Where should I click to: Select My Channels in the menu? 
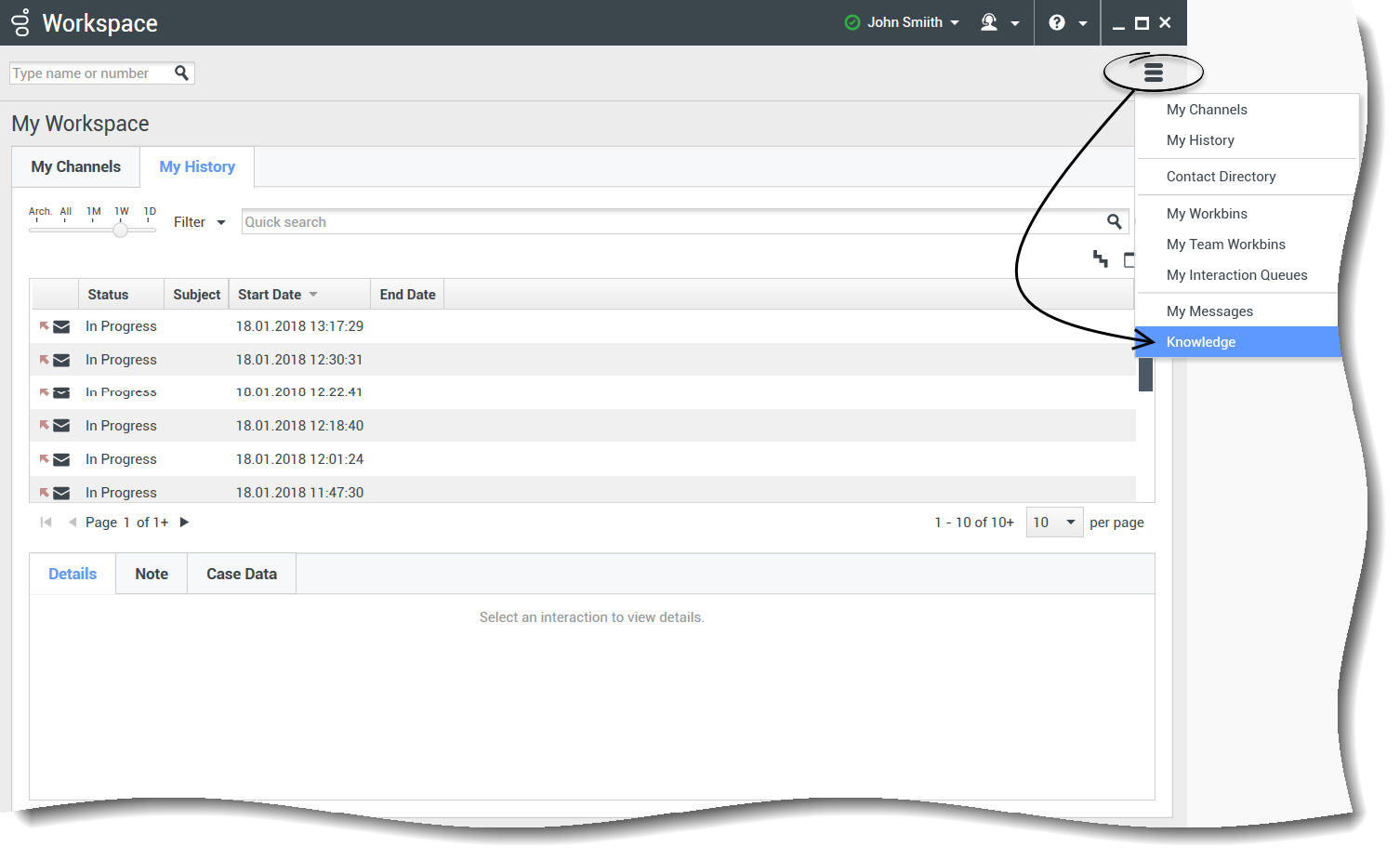[x=1245, y=110]
